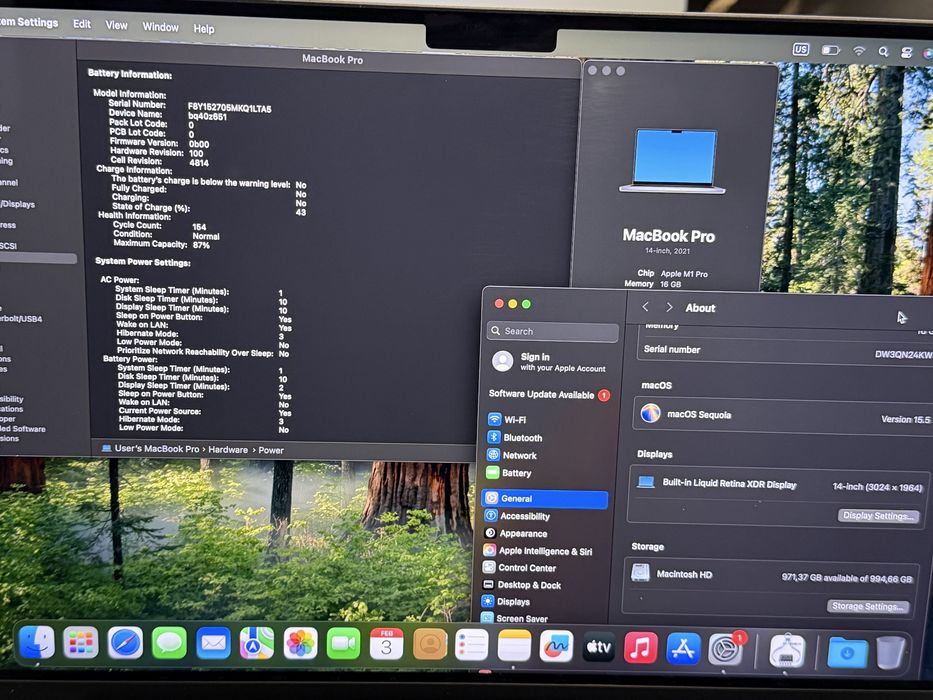Open Contacts app in the Dock

point(430,644)
